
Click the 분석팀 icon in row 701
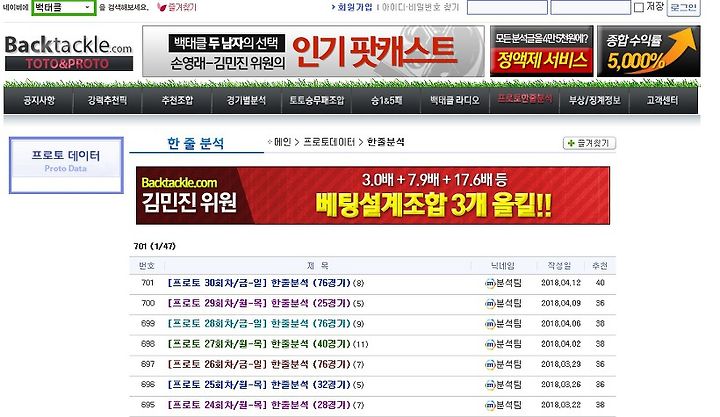pyautogui.click(x=490, y=283)
